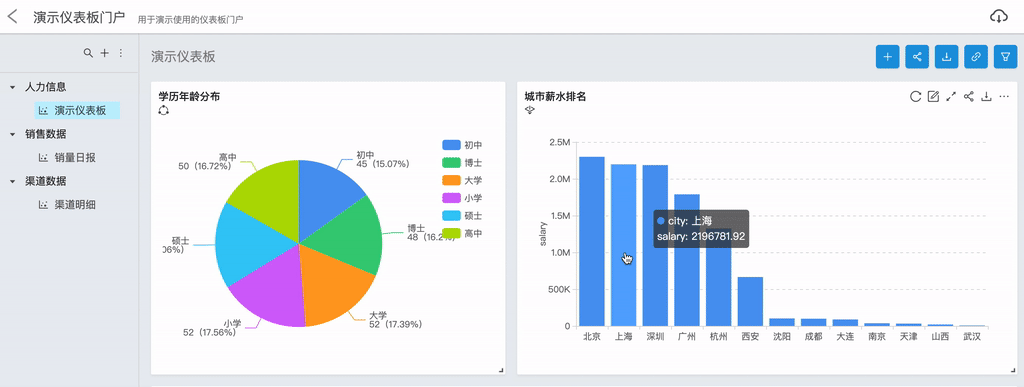Toggle 大学 legend entry in pie chart
The image size is (1024, 387).
point(462,180)
